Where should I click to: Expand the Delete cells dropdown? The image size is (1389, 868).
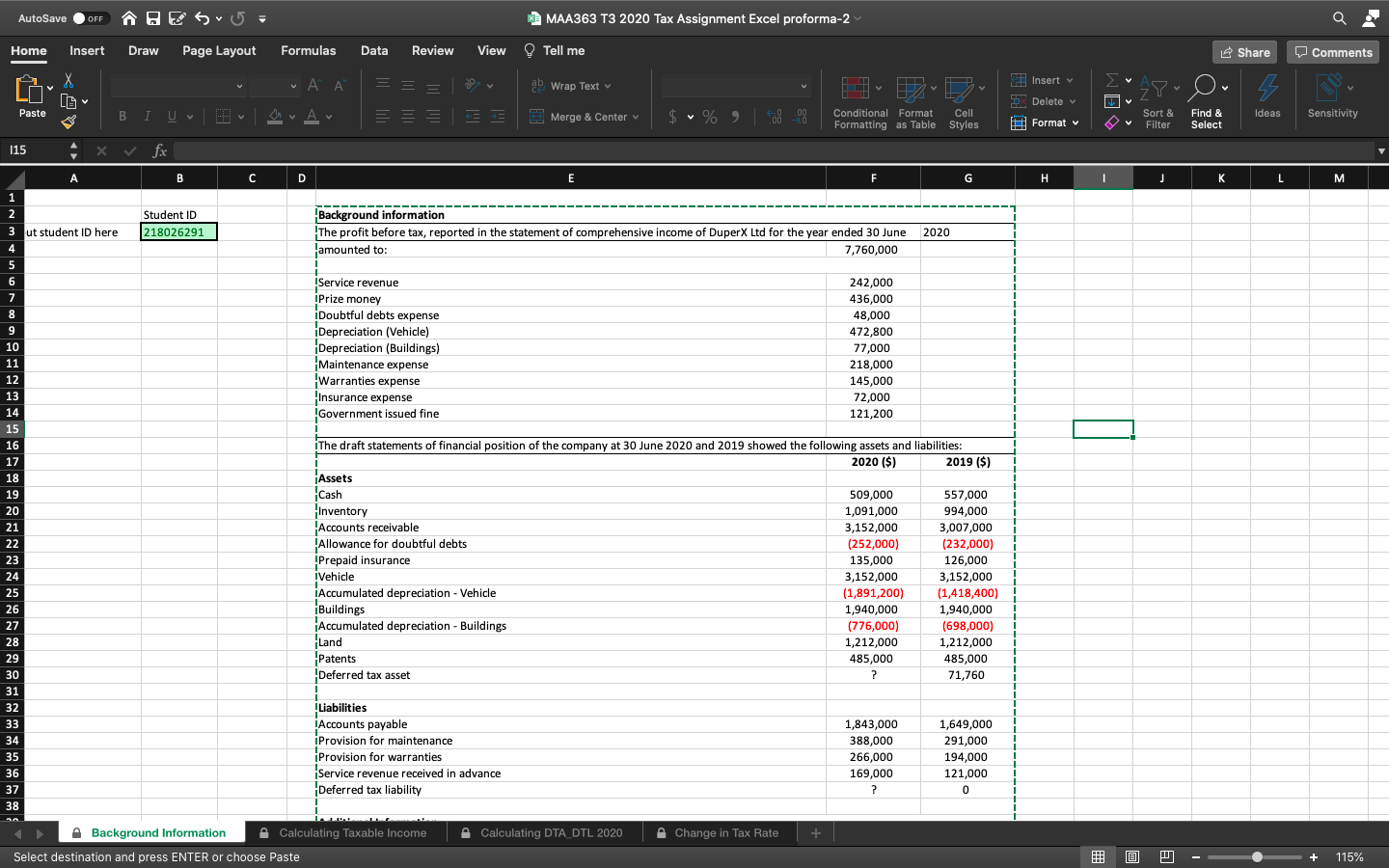click(1073, 101)
